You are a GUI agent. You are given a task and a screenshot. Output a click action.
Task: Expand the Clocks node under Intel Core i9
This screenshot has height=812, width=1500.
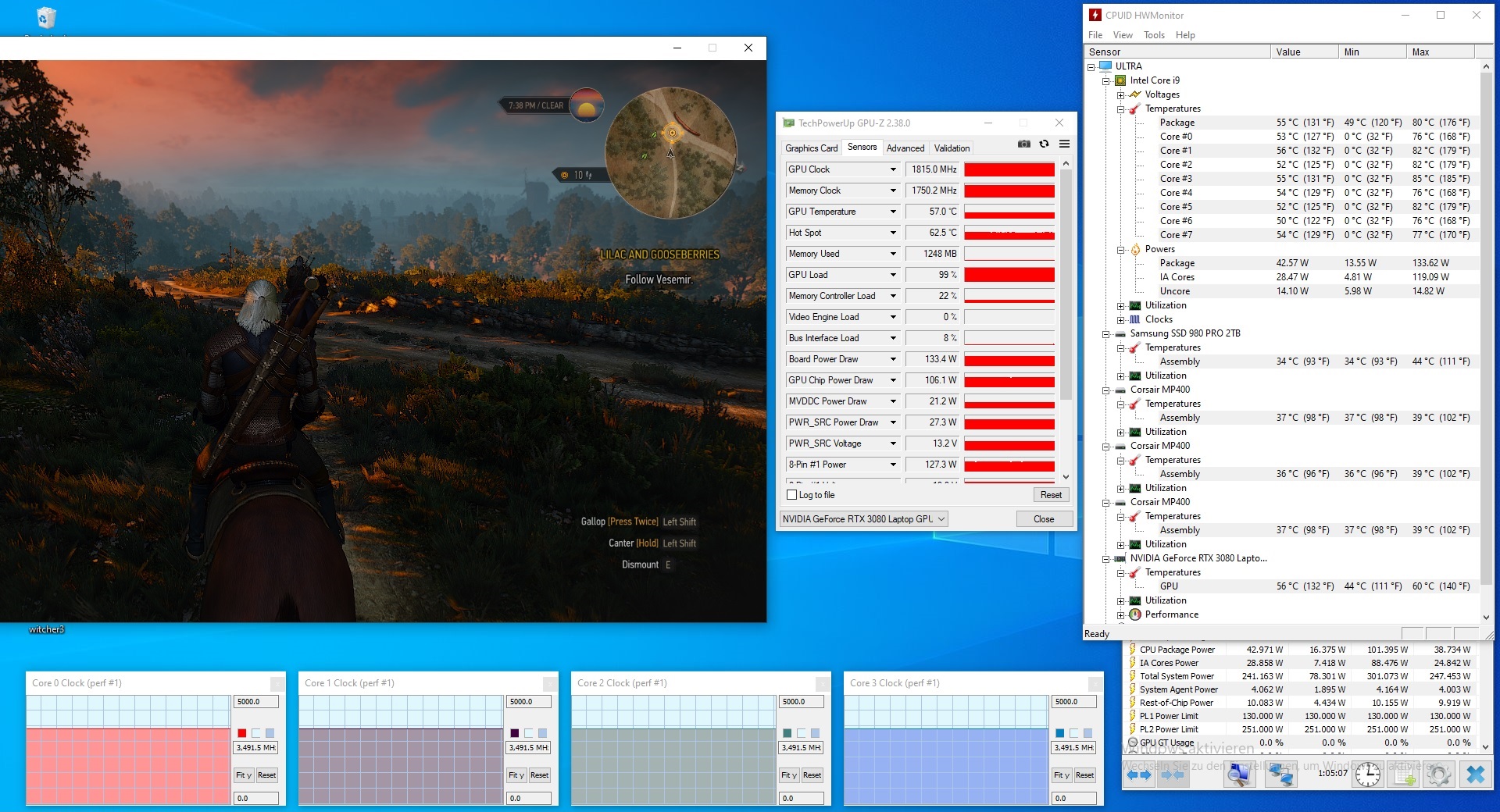[x=1120, y=320]
